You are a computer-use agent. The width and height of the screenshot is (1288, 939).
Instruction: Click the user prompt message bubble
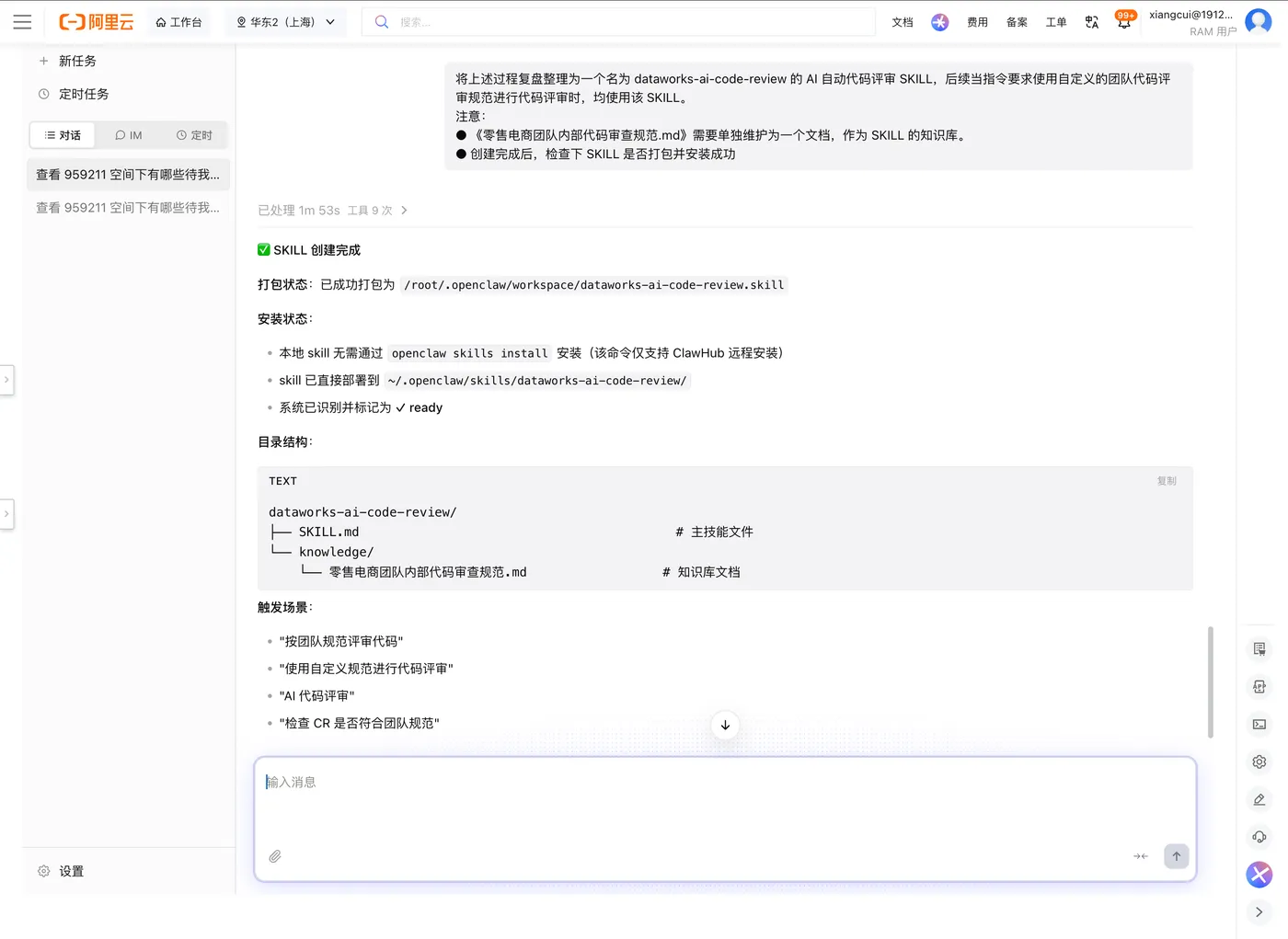[819, 116]
